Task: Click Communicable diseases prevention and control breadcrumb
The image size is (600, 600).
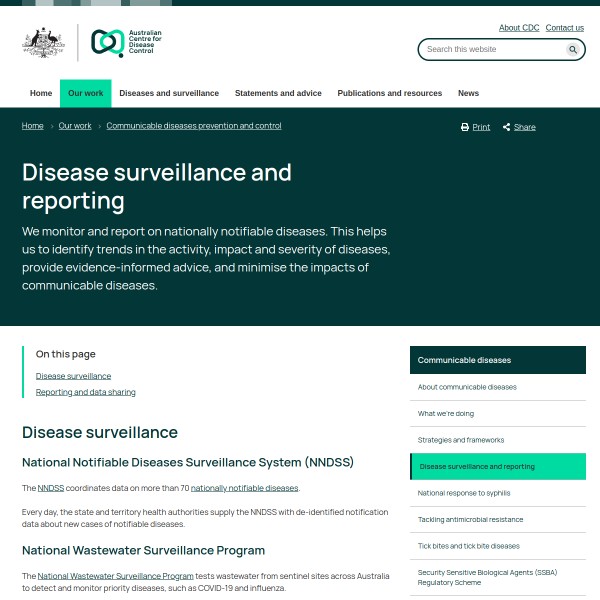Action: pos(194,126)
